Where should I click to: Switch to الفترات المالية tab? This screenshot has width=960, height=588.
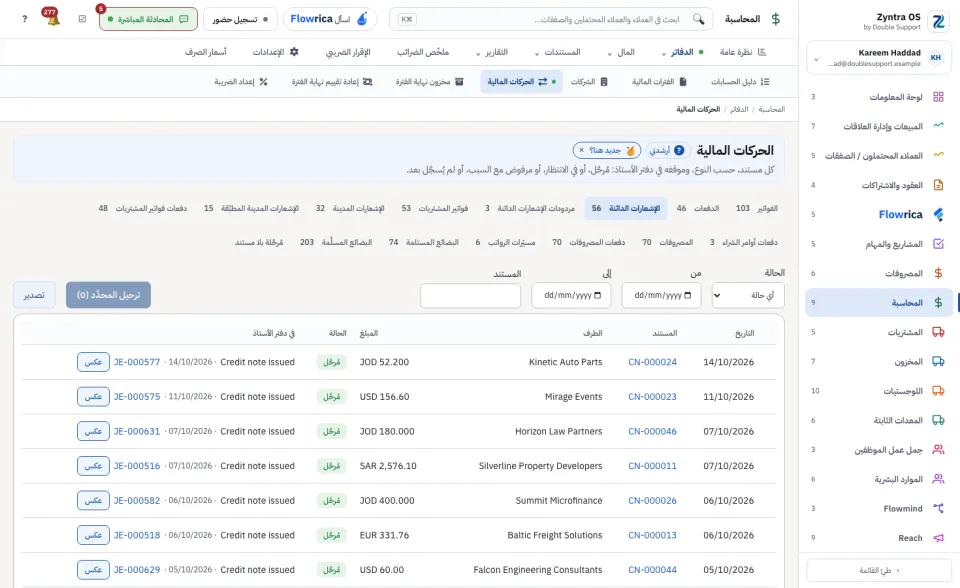tap(659, 81)
